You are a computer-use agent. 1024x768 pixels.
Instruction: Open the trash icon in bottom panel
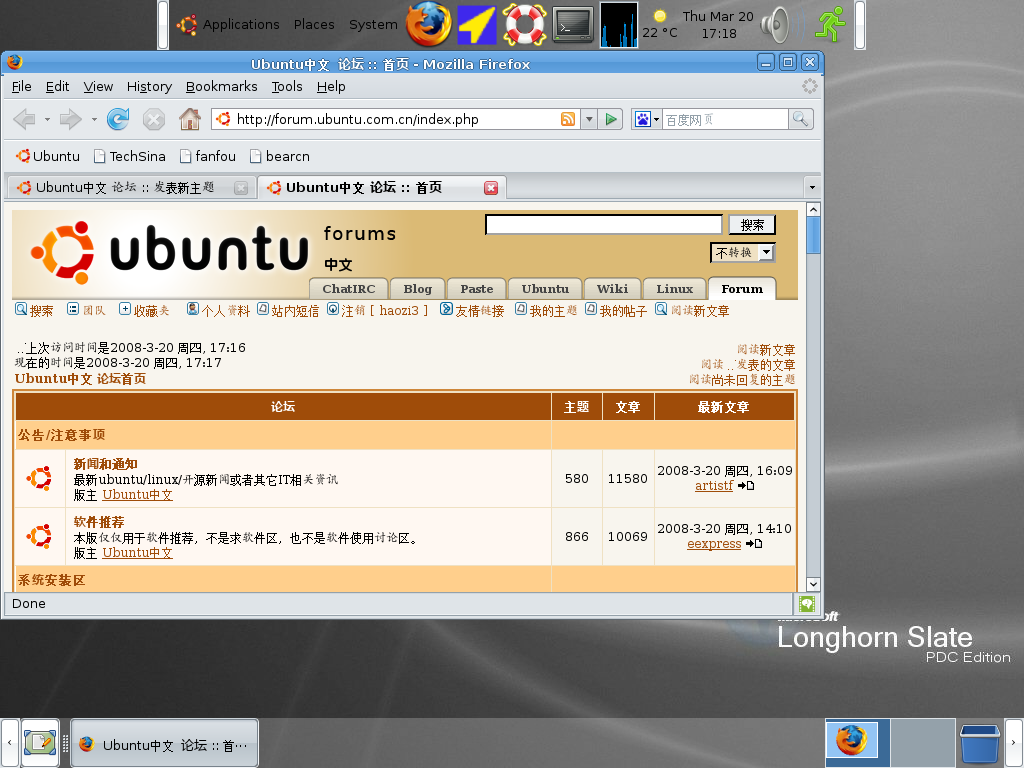click(x=980, y=743)
